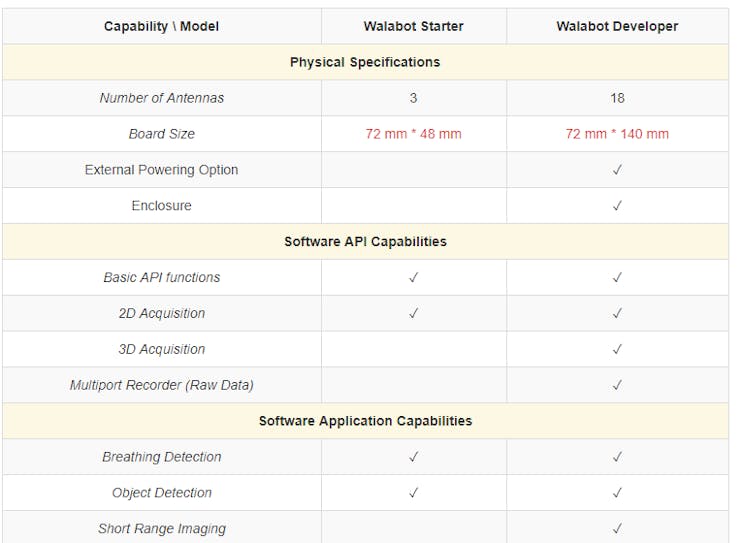Click Developer Enclosure checkmark
The image size is (740, 543).
click(x=617, y=206)
